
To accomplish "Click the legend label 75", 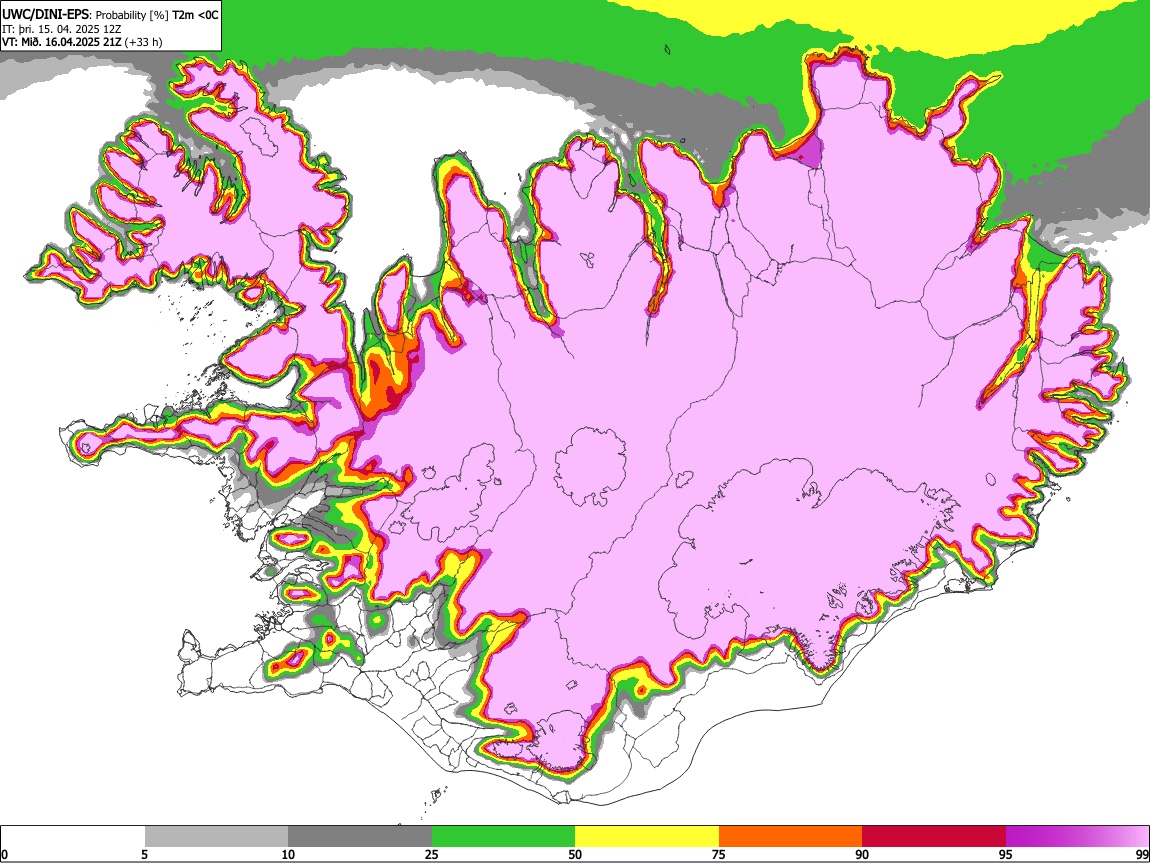I will point(719,854).
